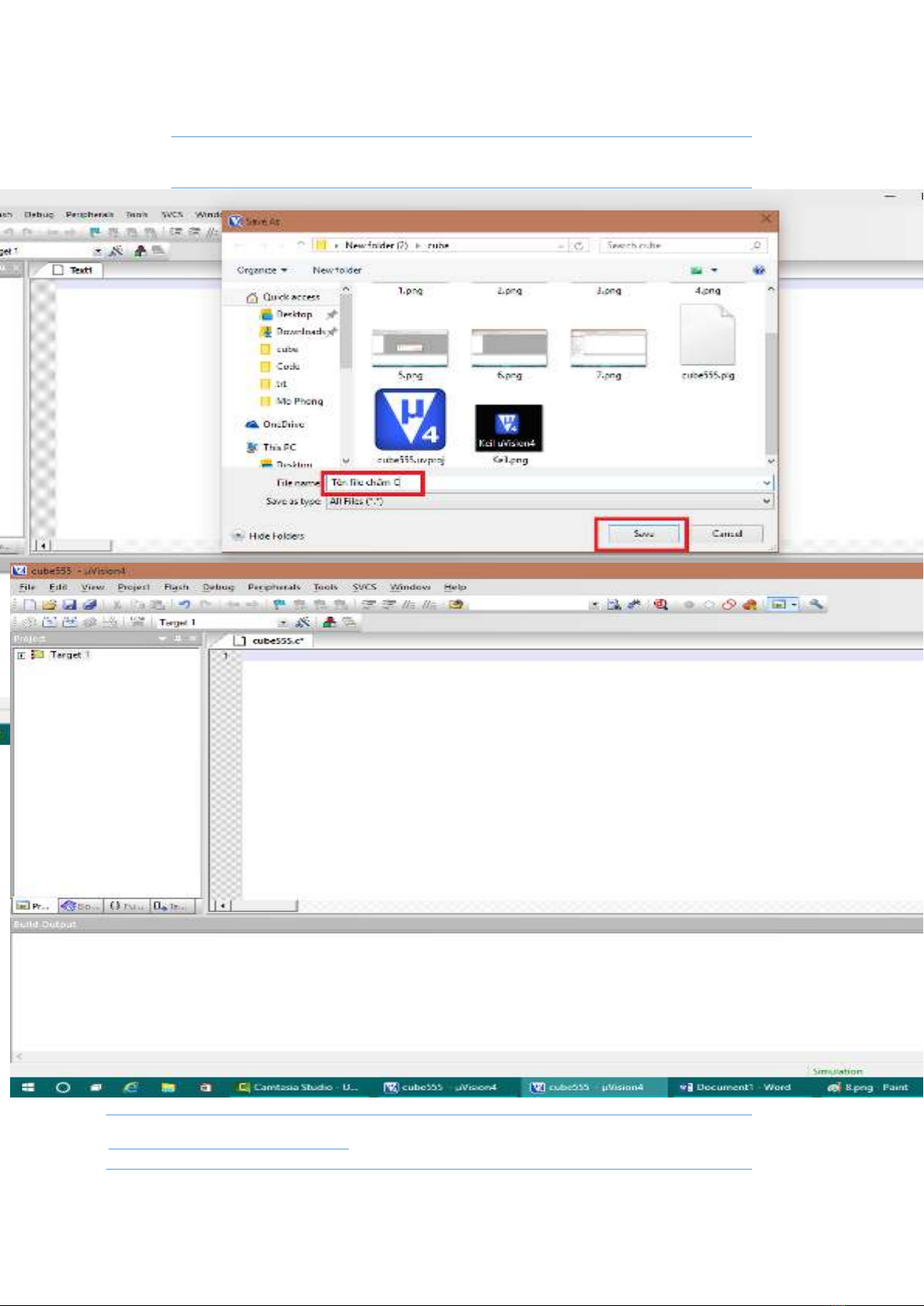Screen dimensions: 924x1306
Task: Click the Download to flash LOAD icon
Action: (x=137, y=622)
